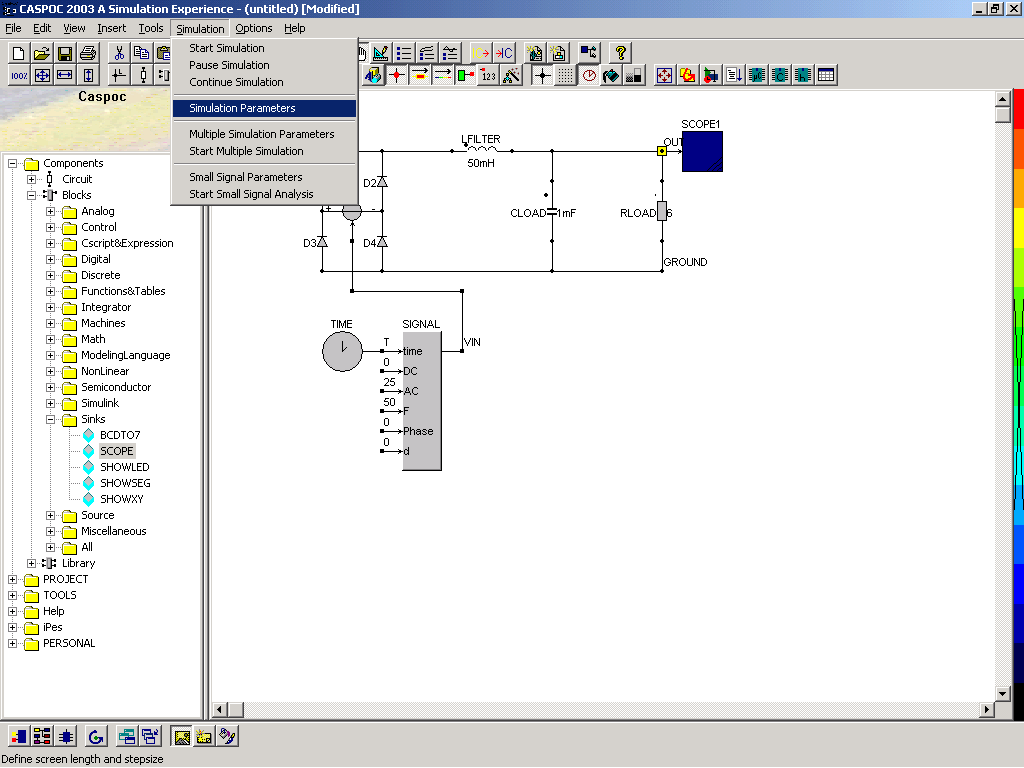1024x768 pixels.
Task: Select the SCOPE block in tree
Action: click(116, 451)
